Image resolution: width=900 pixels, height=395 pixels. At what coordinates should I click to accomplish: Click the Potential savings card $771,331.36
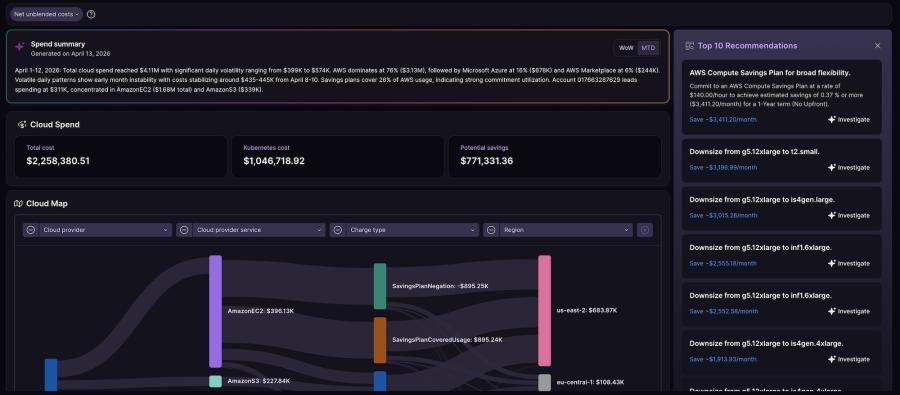click(x=554, y=156)
